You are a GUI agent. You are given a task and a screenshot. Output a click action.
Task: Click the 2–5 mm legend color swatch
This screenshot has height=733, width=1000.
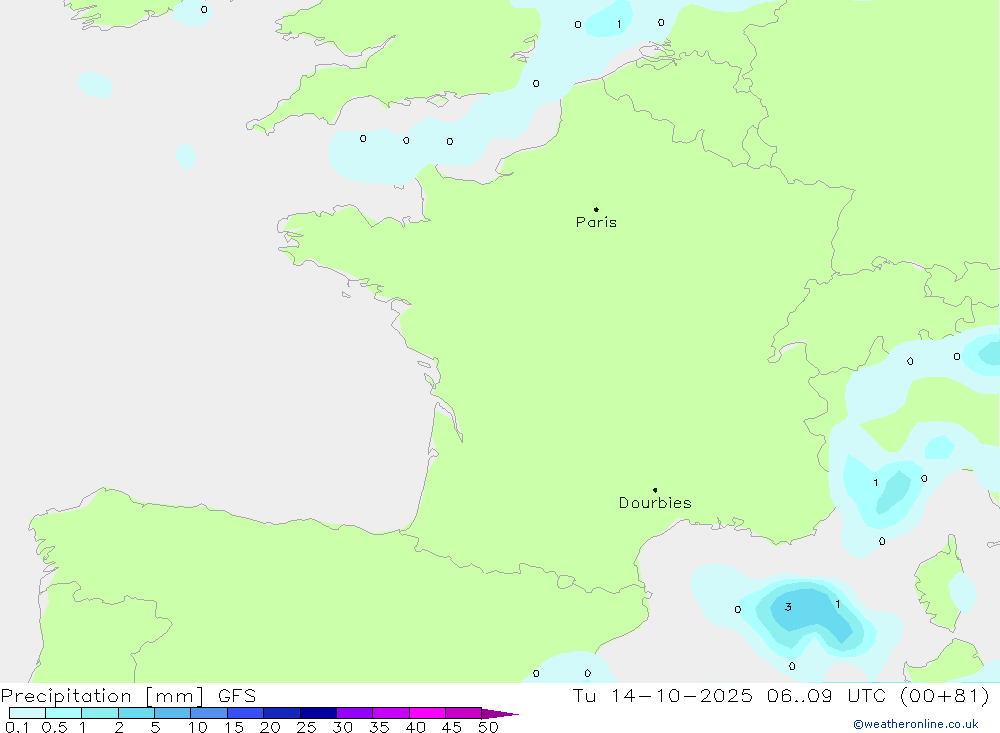point(136,713)
